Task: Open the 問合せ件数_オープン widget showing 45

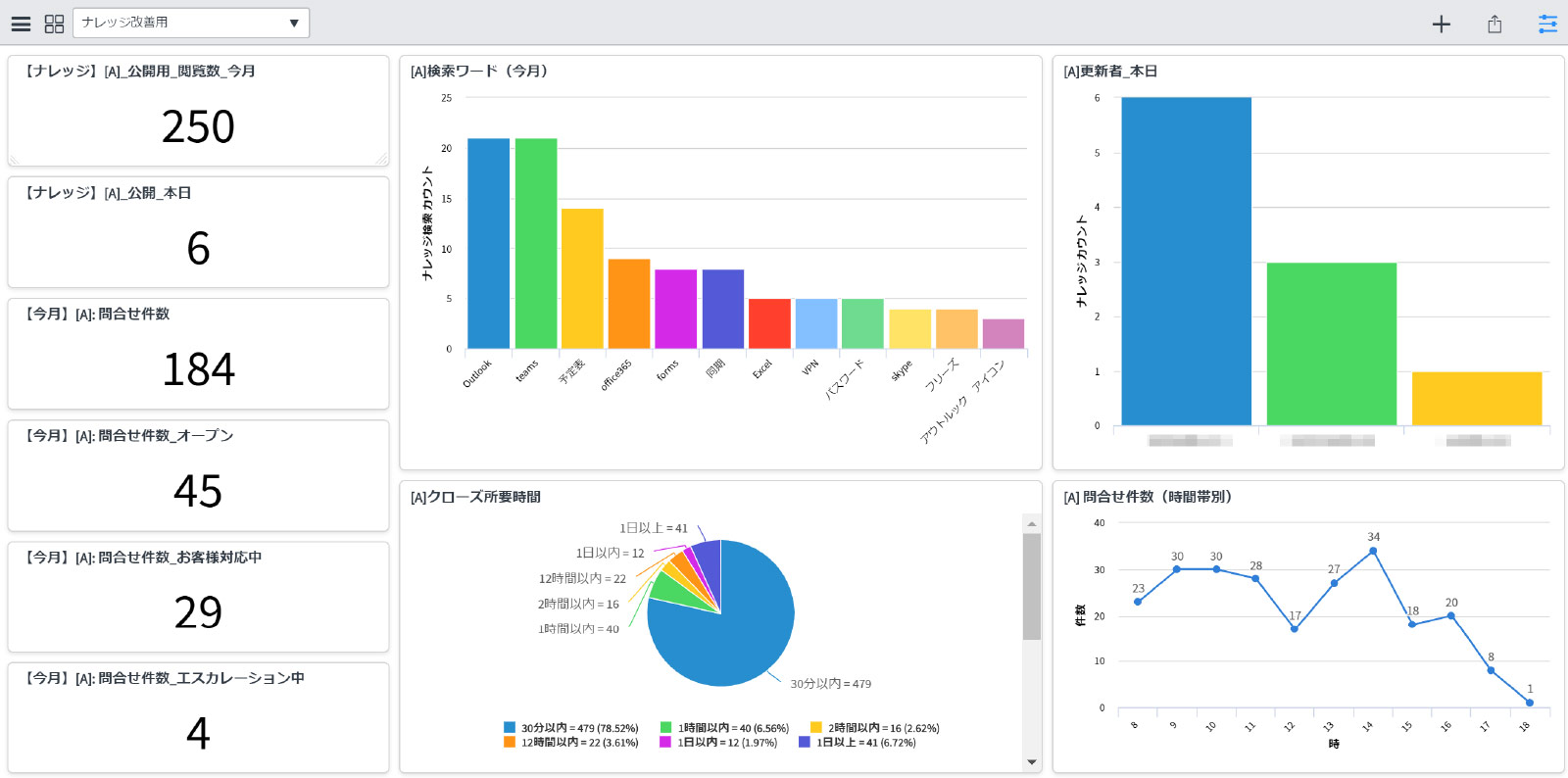Action: (x=198, y=475)
